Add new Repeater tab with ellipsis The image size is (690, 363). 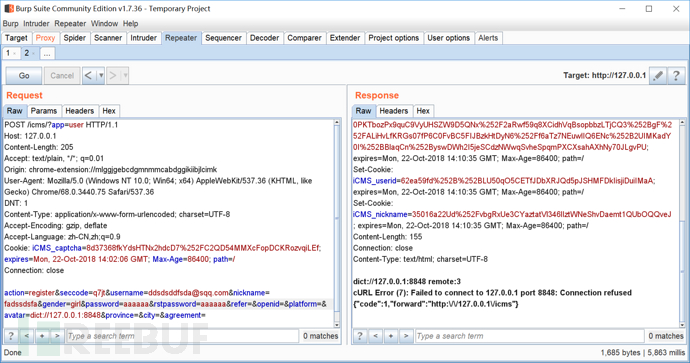click(47, 54)
